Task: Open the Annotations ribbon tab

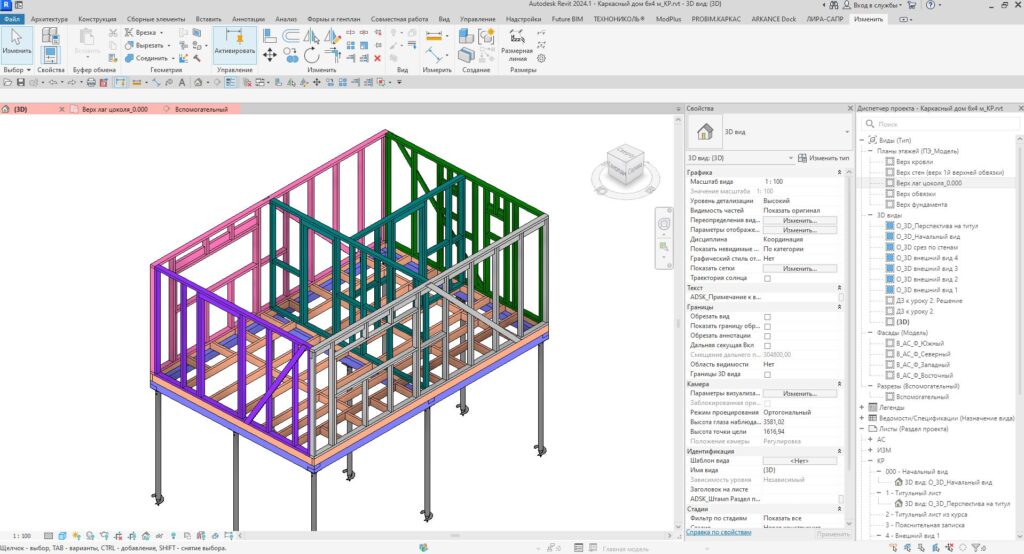Action: (246, 19)
